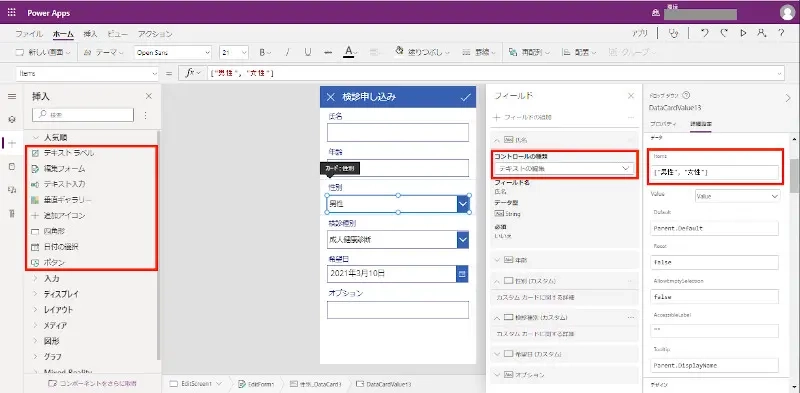
Task: Open the font color picker
Action: point(351,52)
